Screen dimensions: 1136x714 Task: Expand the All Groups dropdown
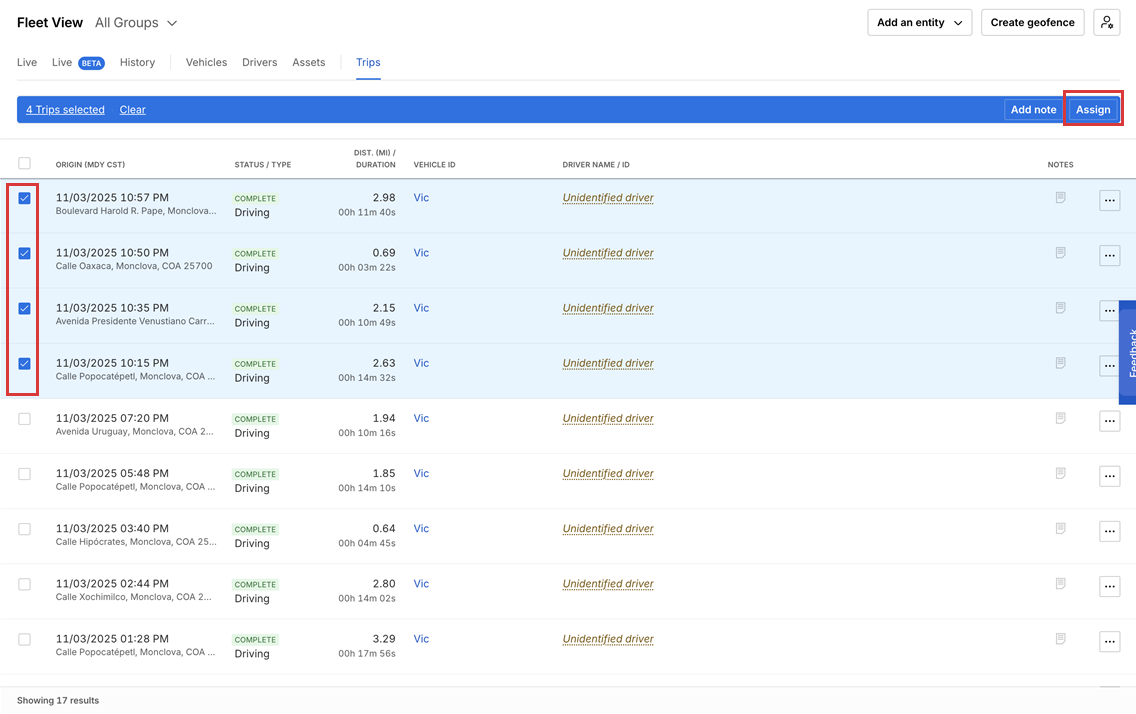point(136,22)
